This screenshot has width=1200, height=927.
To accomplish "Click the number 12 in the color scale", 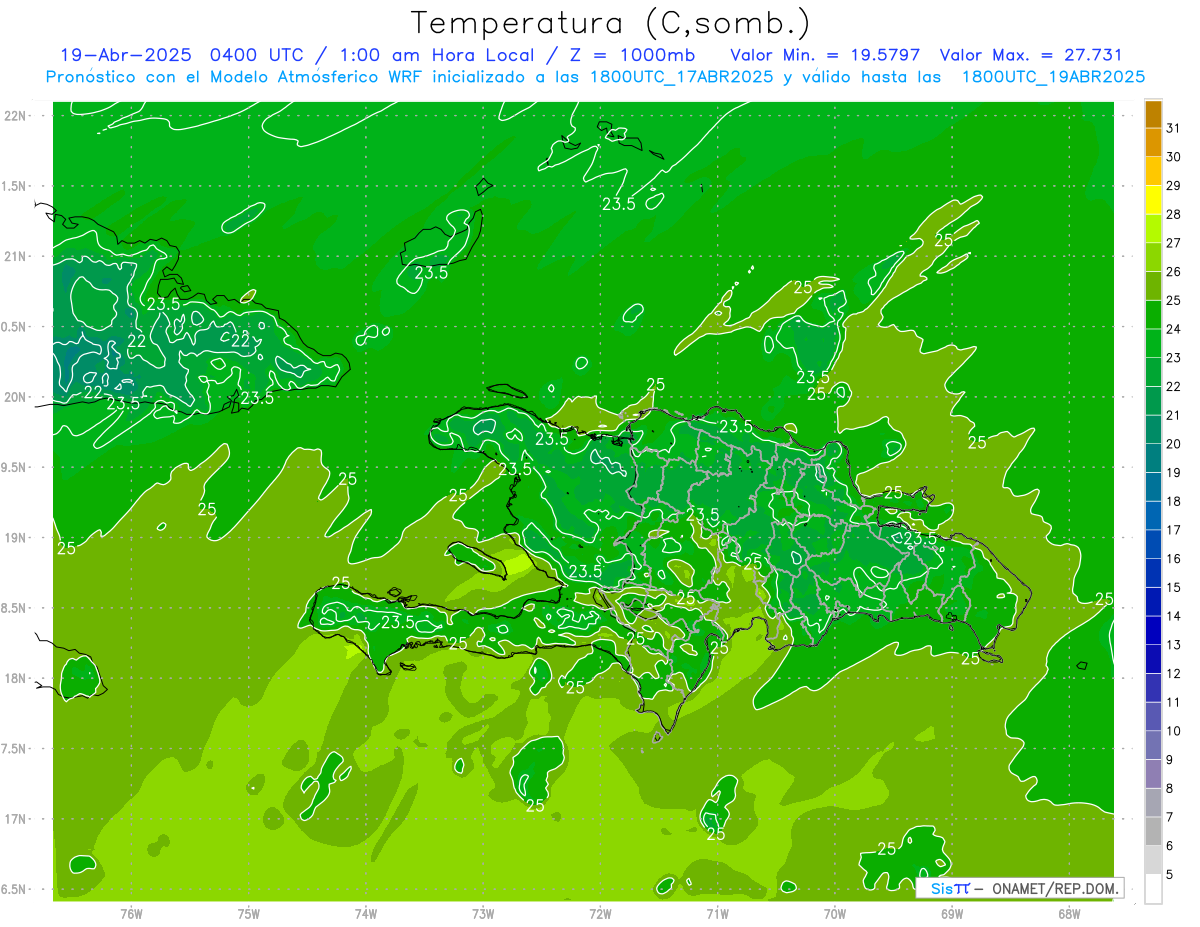I will point(1174,673).
